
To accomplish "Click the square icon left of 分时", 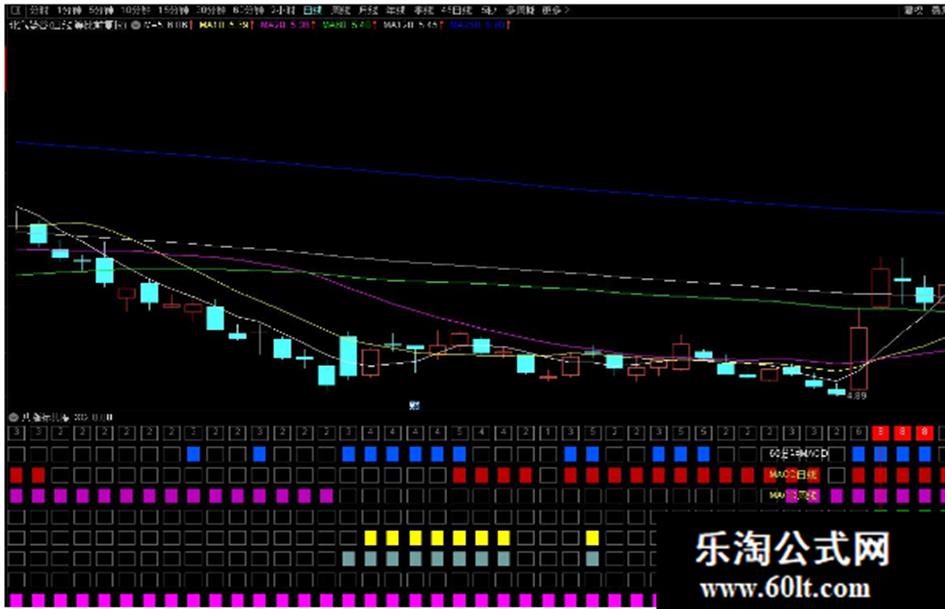I will (17, 10).
